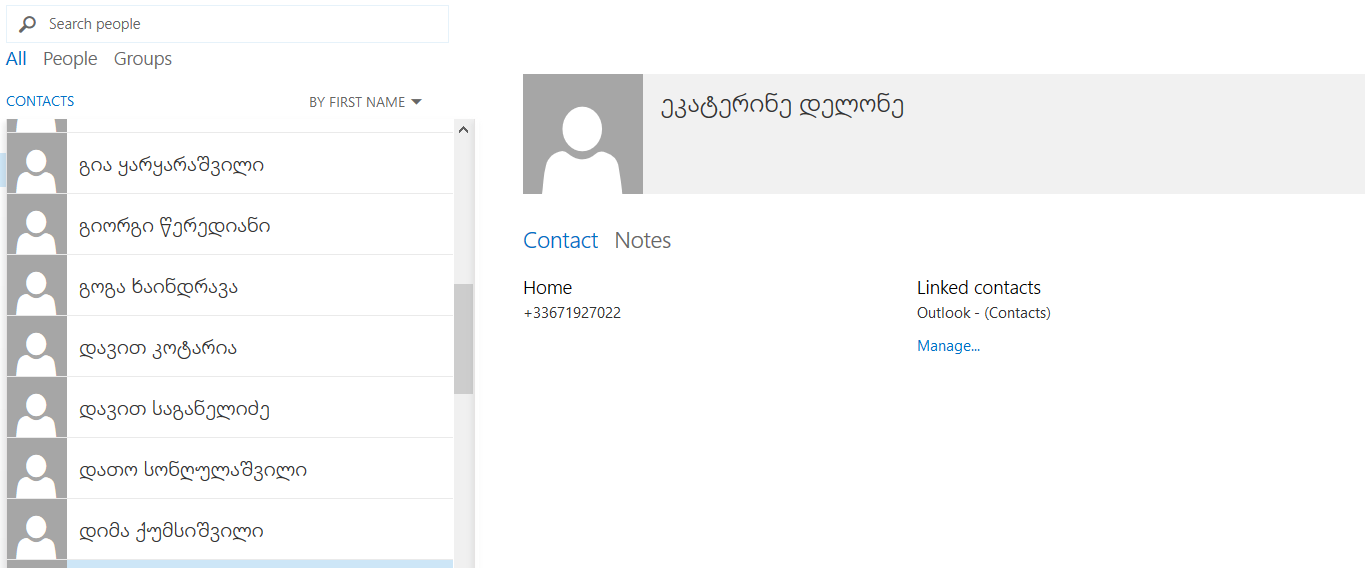Select the avatar of გოგა ხაინდრავა
This screenshot has width=1365, height=568.
pos(37,286)
